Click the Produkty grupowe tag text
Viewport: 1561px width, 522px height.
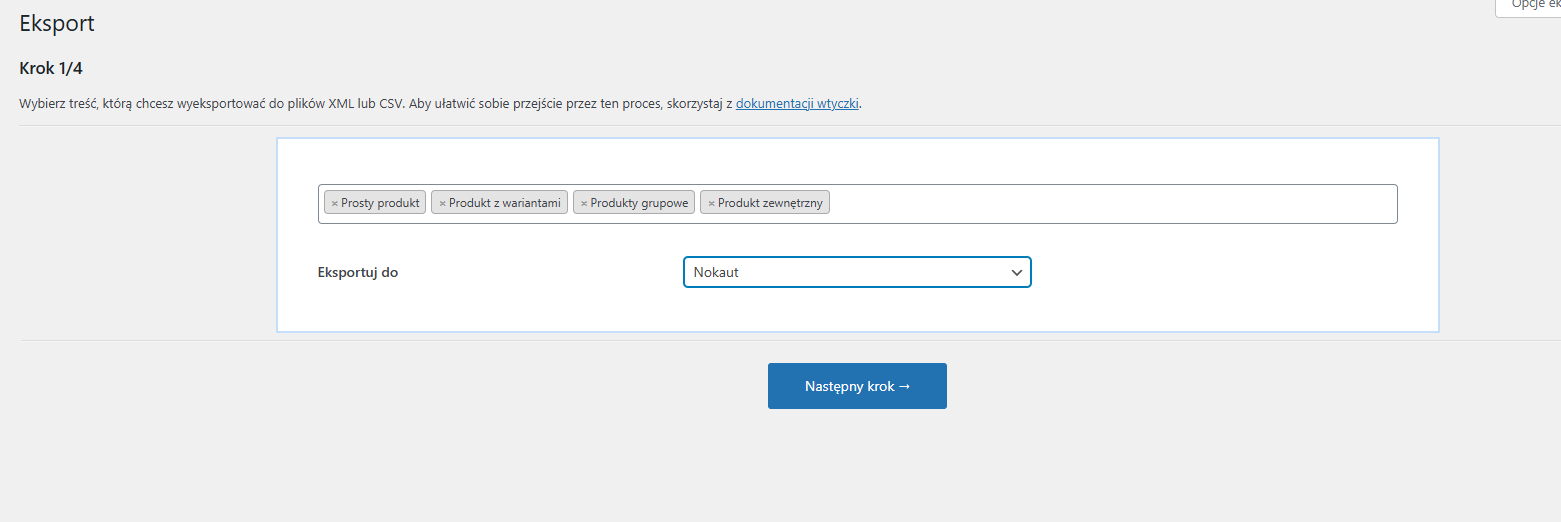[x=639, y=203]
